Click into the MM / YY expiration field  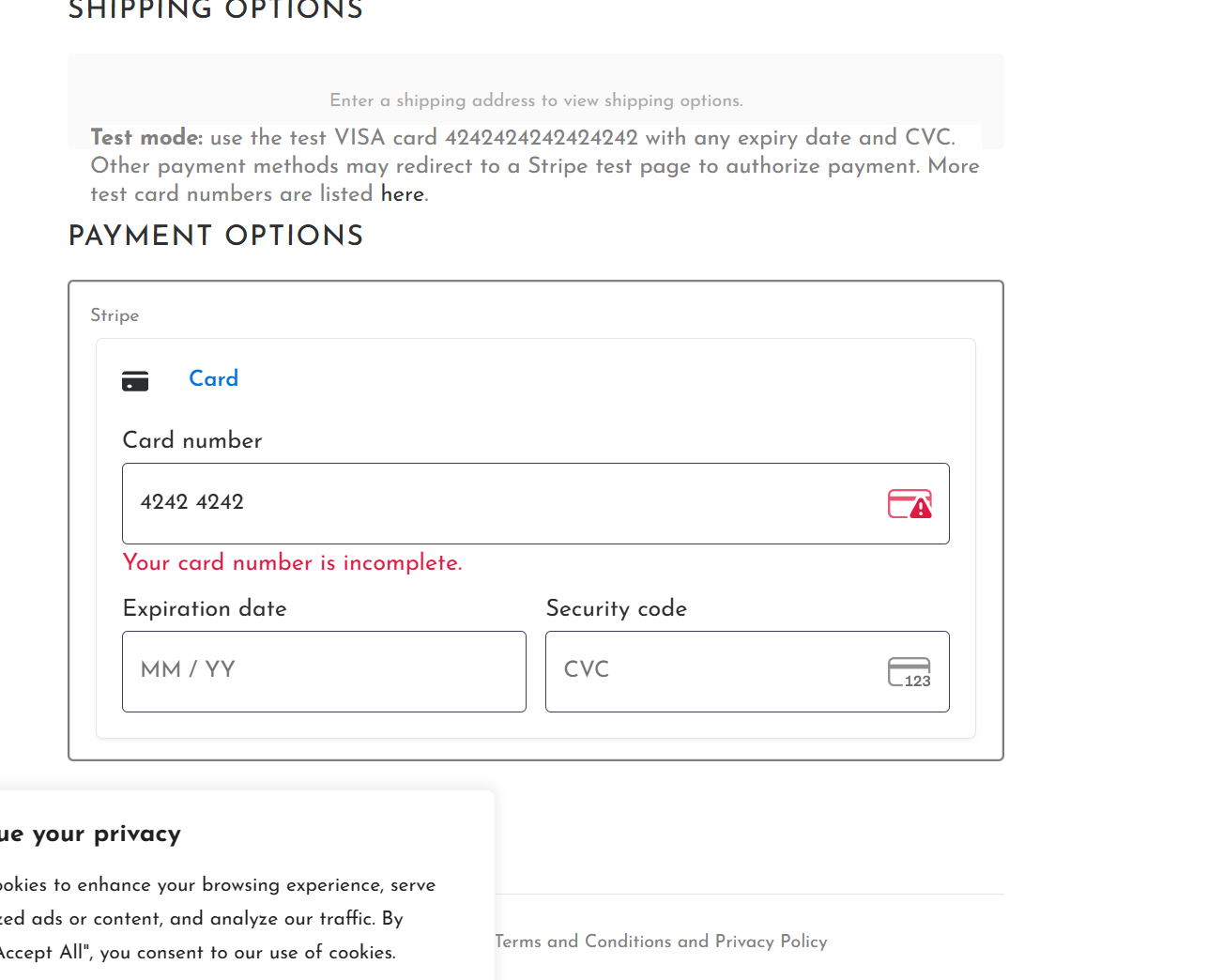click(324, 671)
